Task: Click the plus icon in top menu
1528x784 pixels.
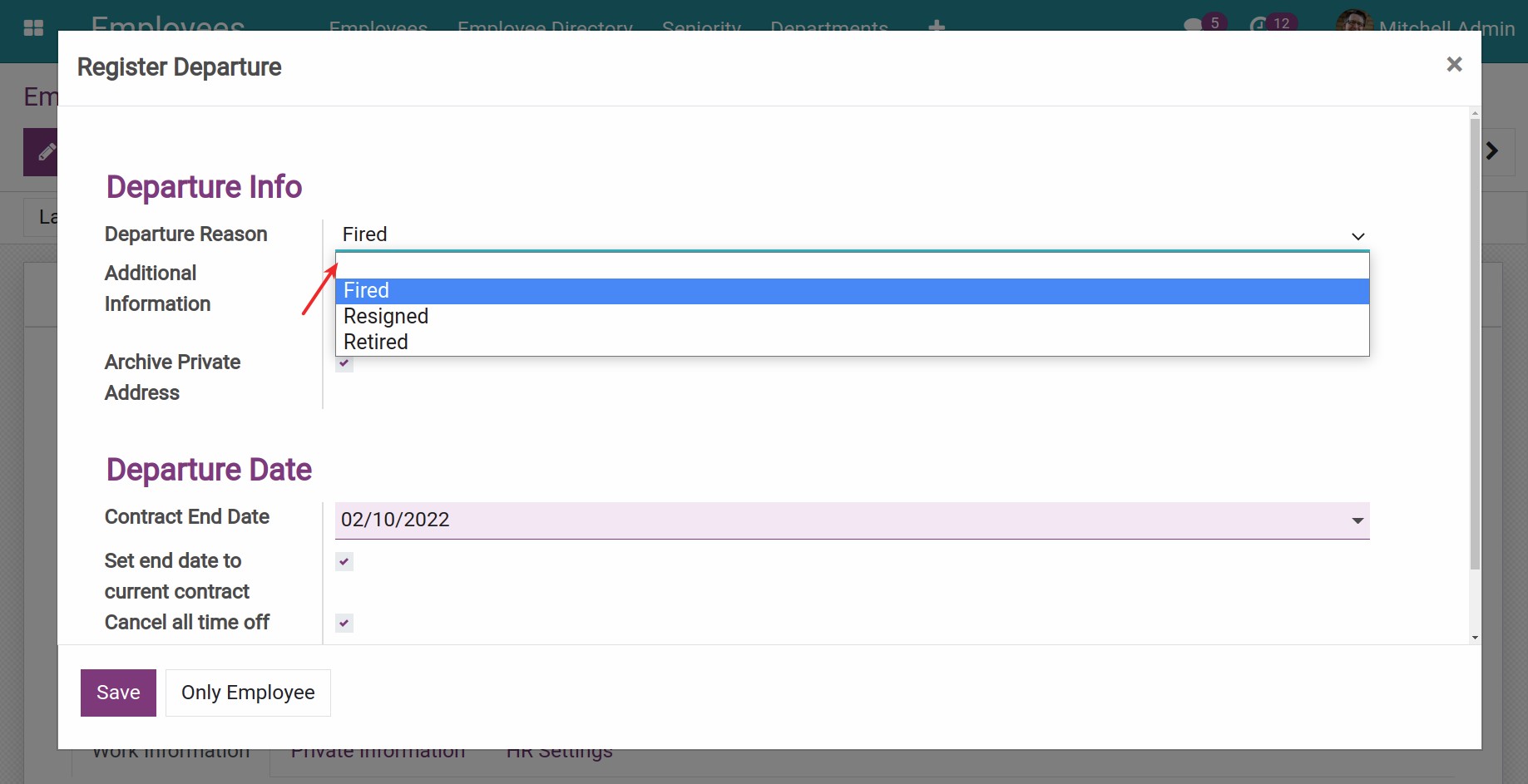Action: point(937,27)
